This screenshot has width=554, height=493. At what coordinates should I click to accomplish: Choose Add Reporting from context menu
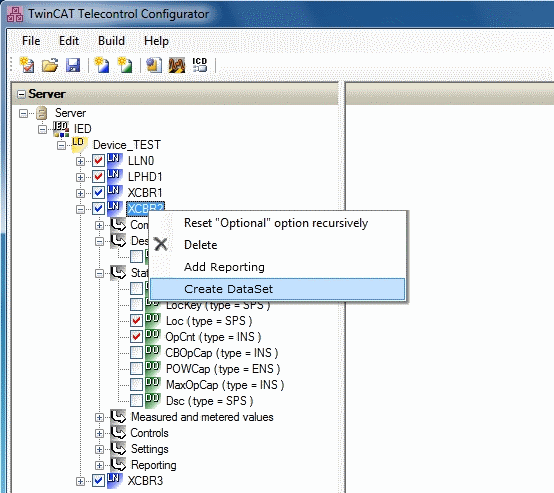[277, 267]
